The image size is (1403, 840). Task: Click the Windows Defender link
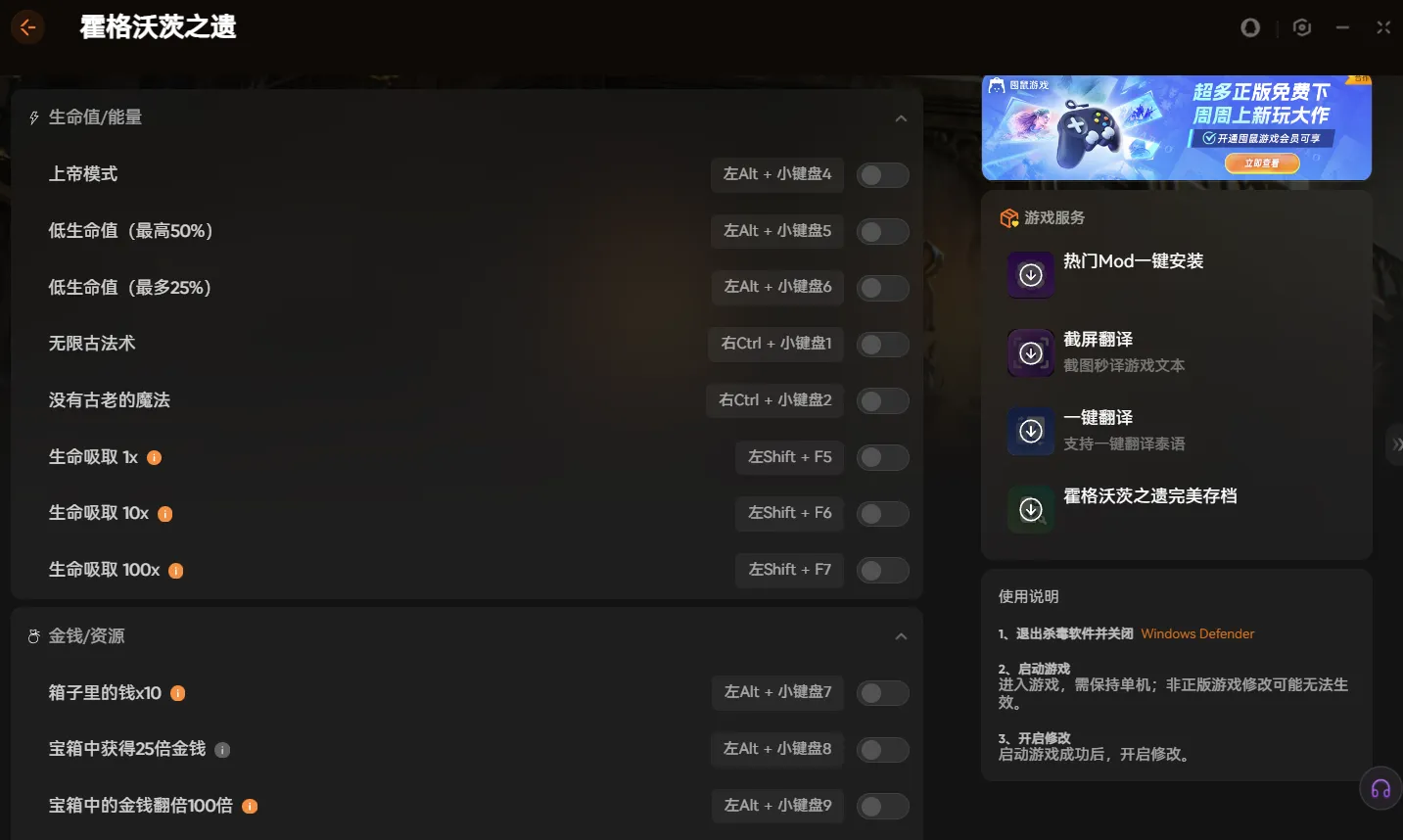1196,633
